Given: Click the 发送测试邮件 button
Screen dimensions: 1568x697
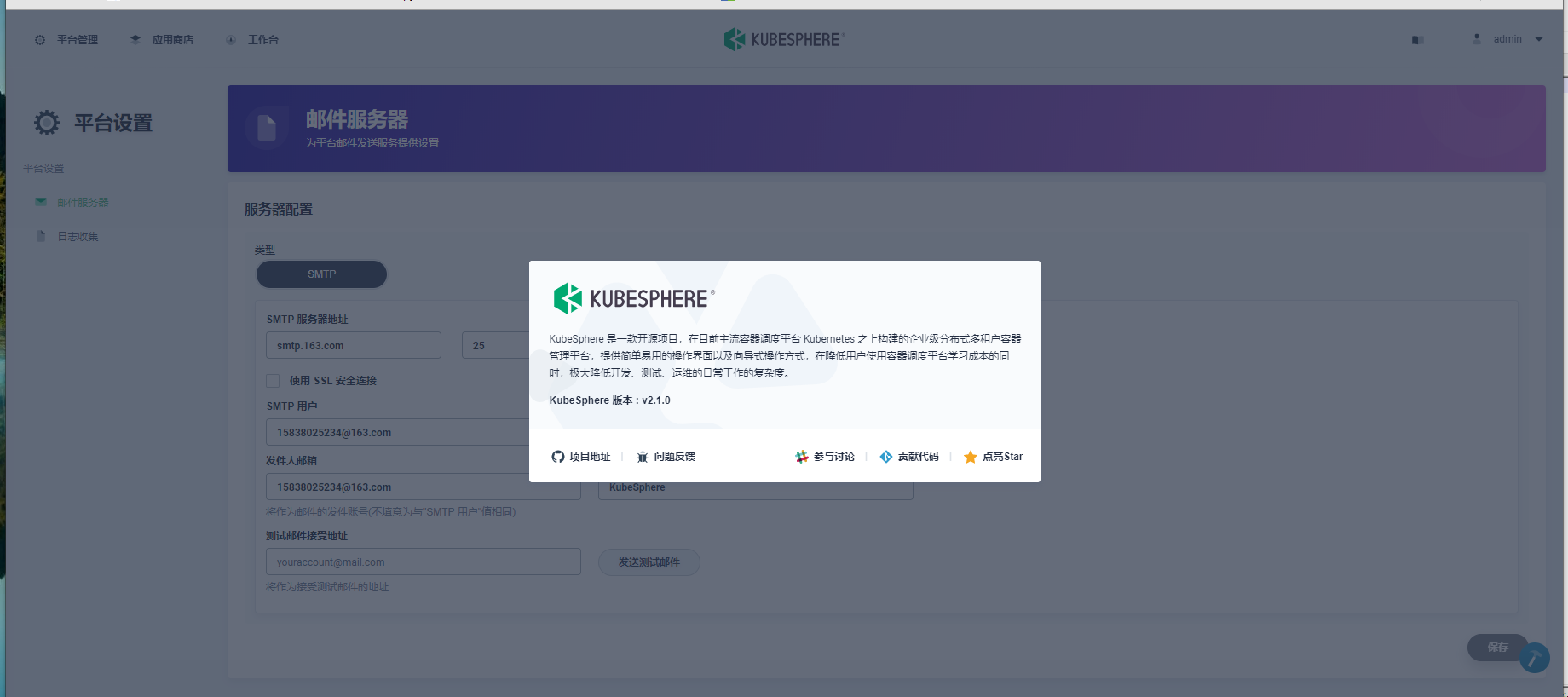Looking at the screenshot, I should point(649,562).
